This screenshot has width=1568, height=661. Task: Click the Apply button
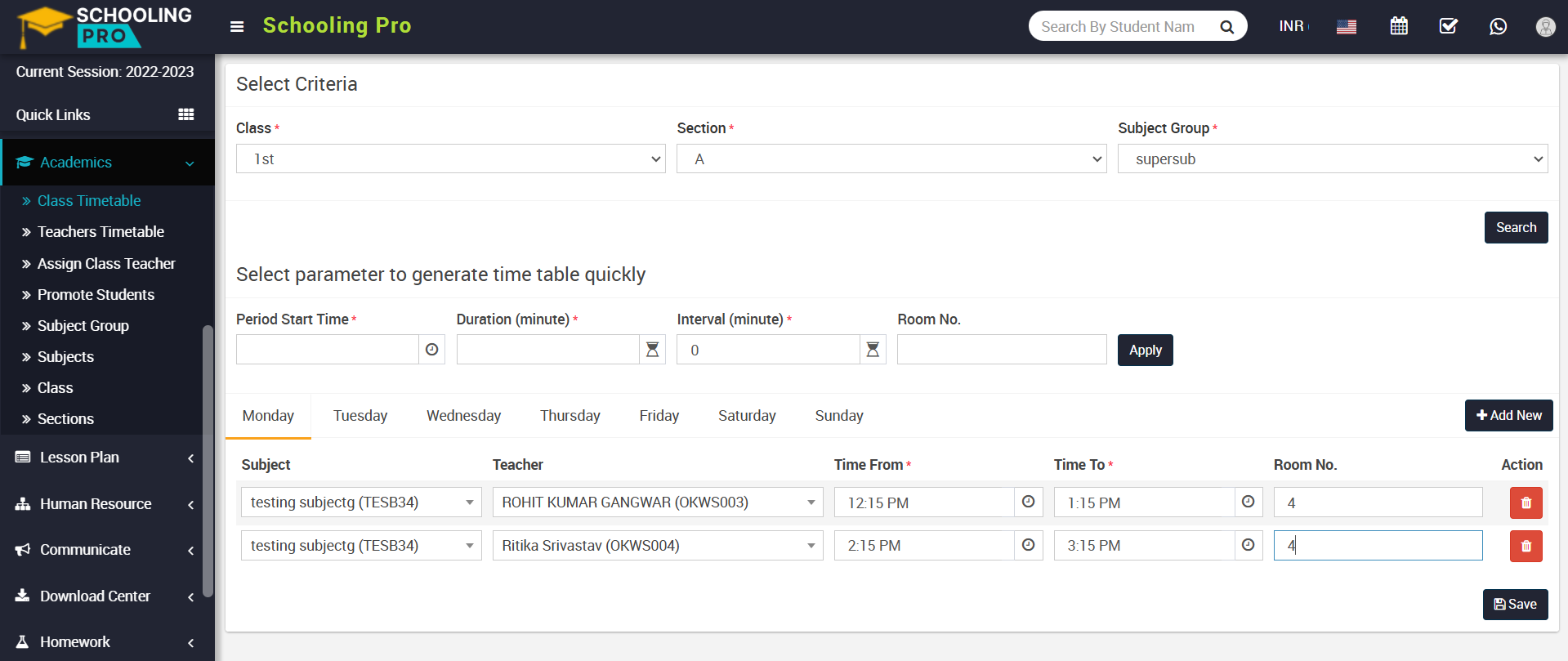[x=1145, y=350]
